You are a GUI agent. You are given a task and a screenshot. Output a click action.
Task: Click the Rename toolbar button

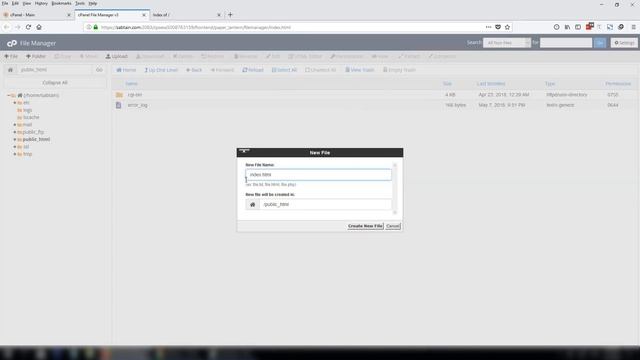245,56
